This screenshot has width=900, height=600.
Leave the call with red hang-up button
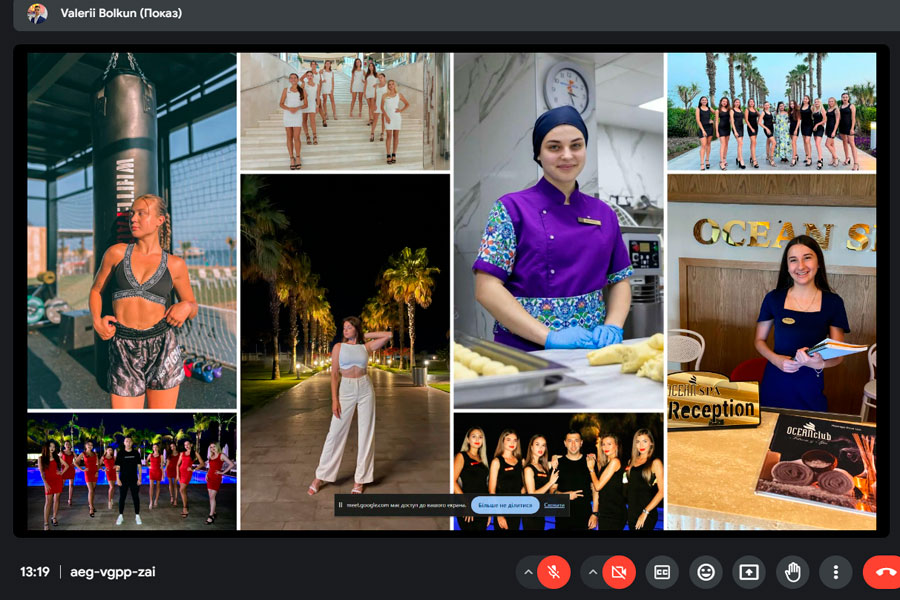point(883,572)
